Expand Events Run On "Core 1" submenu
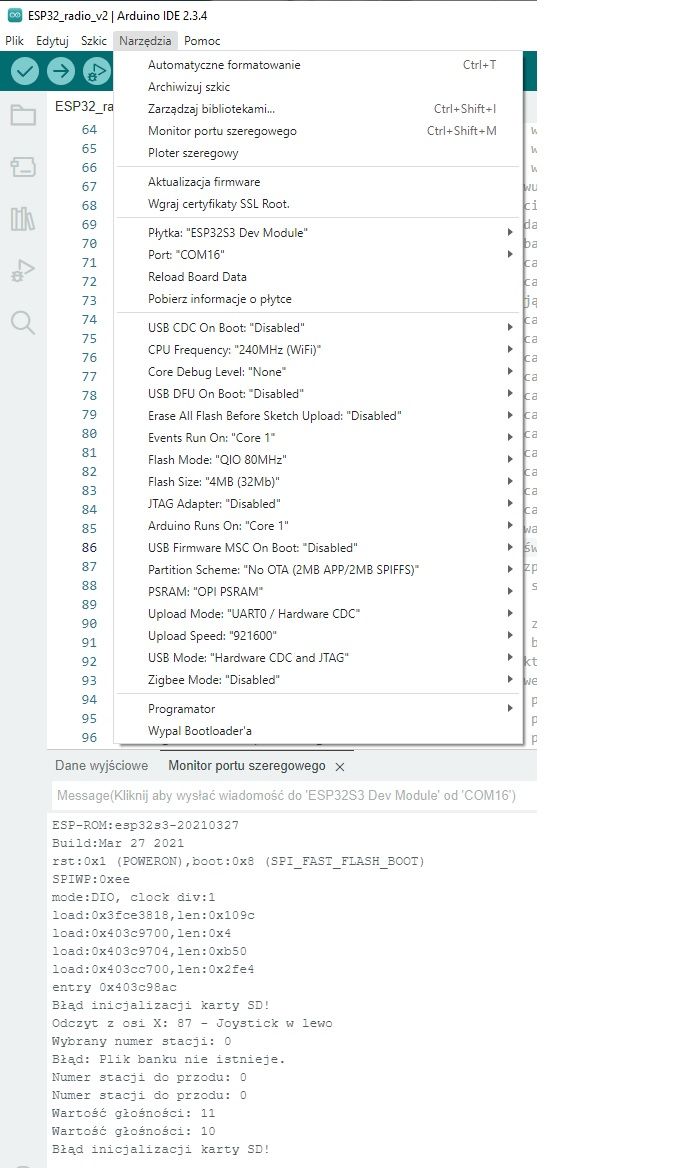 [318, 437]
